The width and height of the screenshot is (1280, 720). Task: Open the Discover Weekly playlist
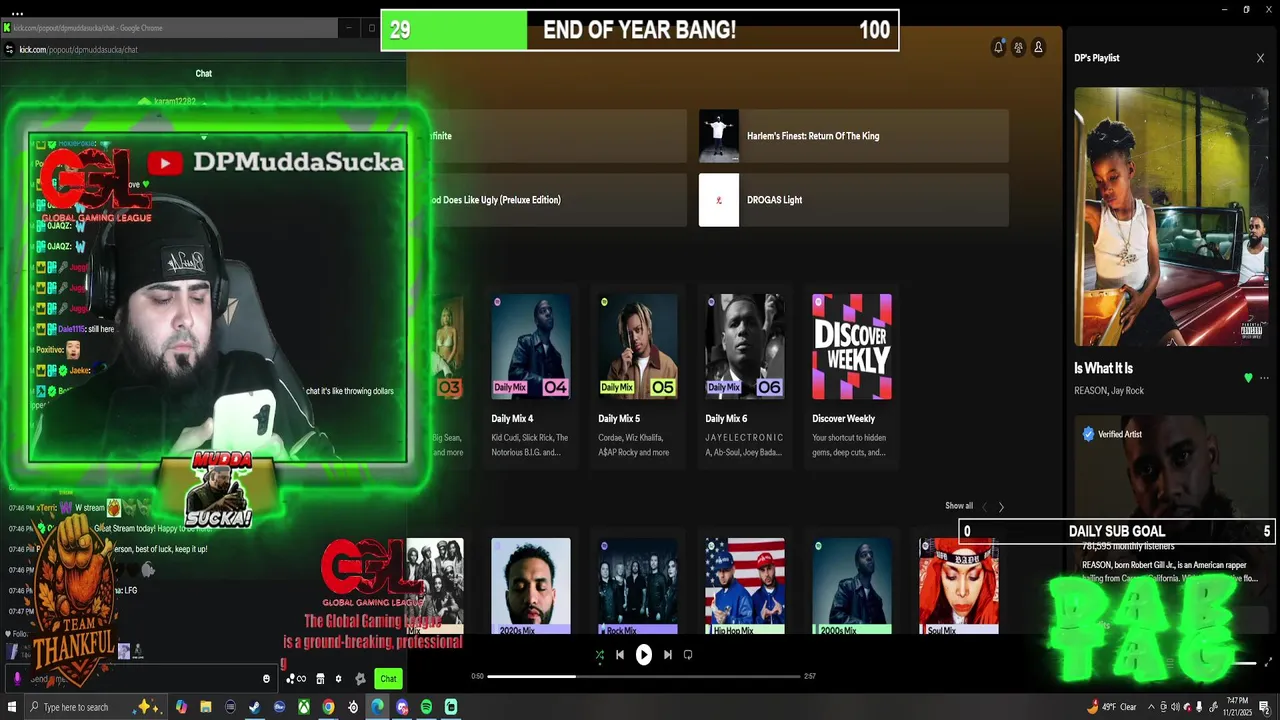tap(852, 376)
